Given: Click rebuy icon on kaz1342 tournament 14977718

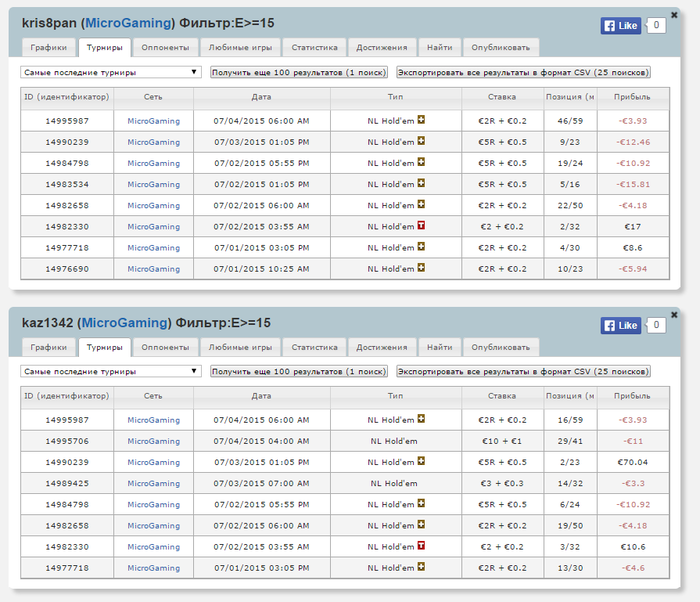Looking at the screenshot, I should 421,567.
